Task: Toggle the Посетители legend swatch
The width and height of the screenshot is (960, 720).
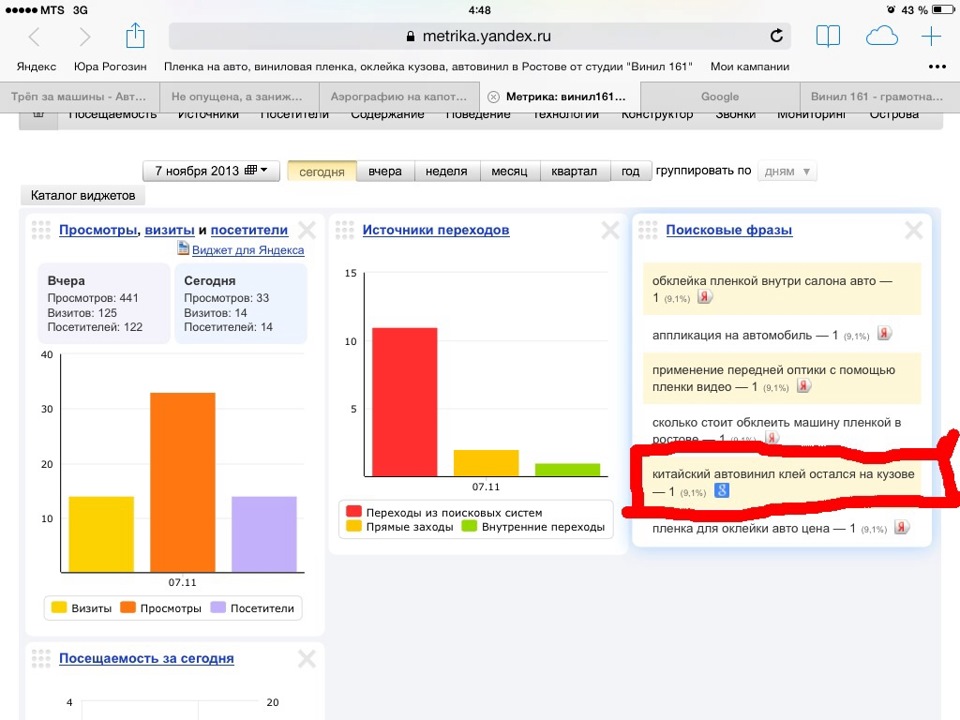Action: coord(218,607)
